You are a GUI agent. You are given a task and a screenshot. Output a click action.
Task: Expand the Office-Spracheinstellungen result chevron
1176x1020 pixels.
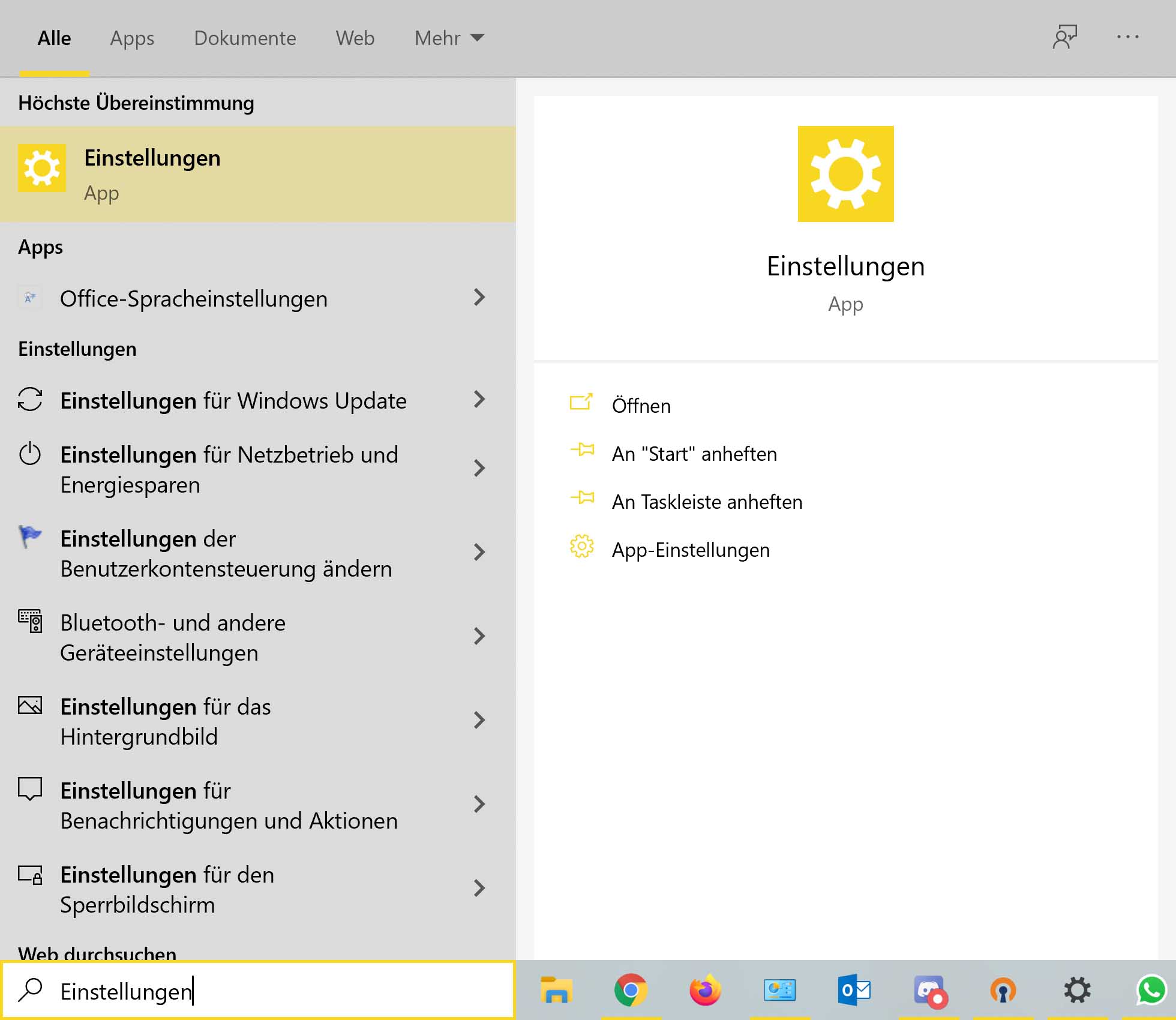(478, 298)
